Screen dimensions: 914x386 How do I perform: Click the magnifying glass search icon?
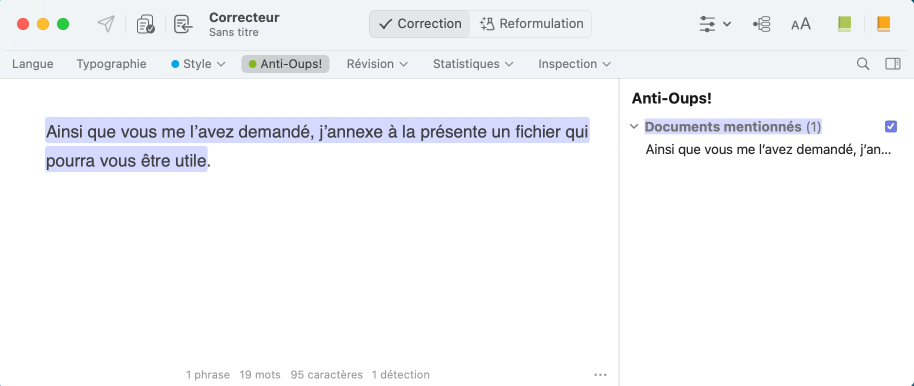[x=863, y=64]
